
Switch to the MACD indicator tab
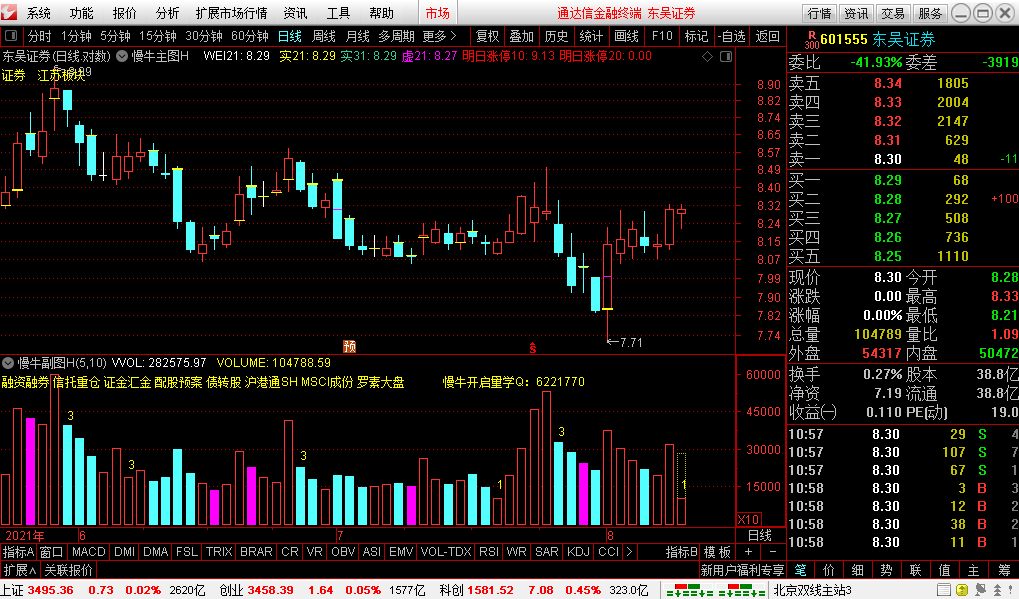point(88,552)
